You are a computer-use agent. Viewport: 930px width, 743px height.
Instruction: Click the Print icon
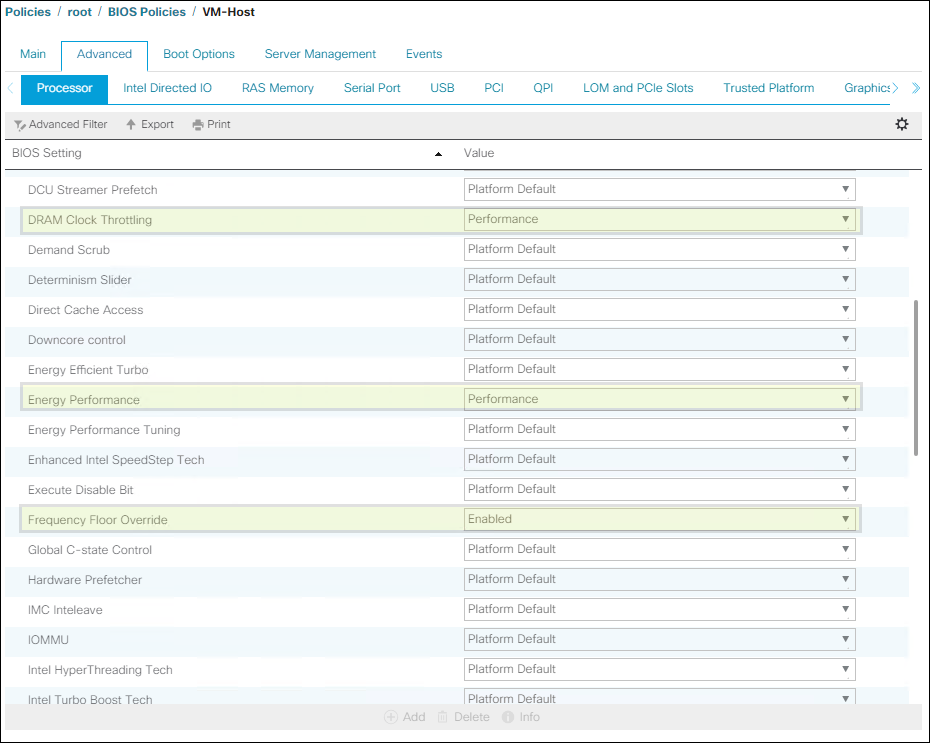pyautogui.click(x=198, y=125)
